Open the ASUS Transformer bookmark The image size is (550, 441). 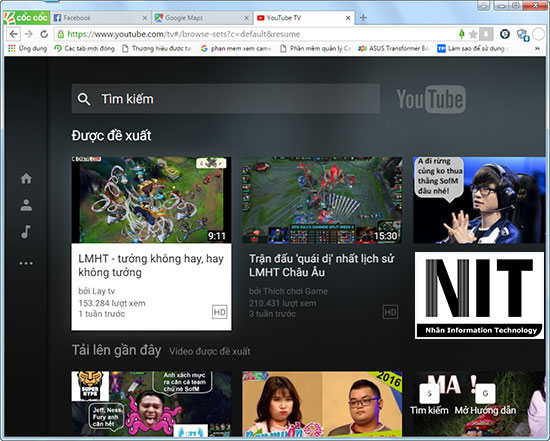(394, 48)
